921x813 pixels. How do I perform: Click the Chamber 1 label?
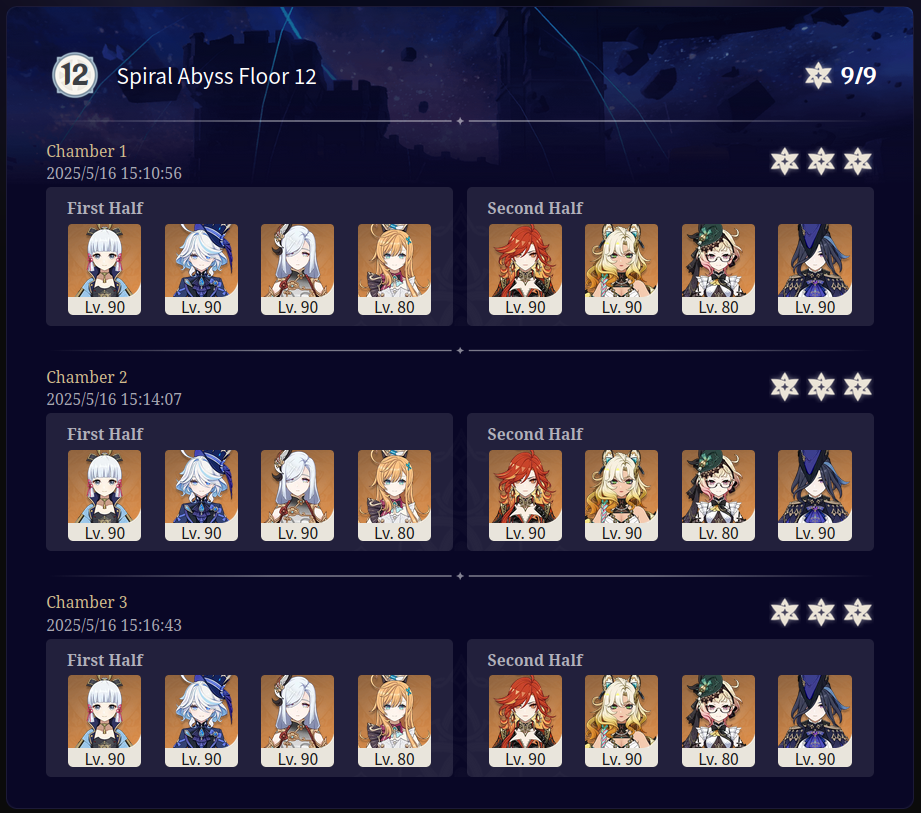pyautogui.click(x=87, y=151)
